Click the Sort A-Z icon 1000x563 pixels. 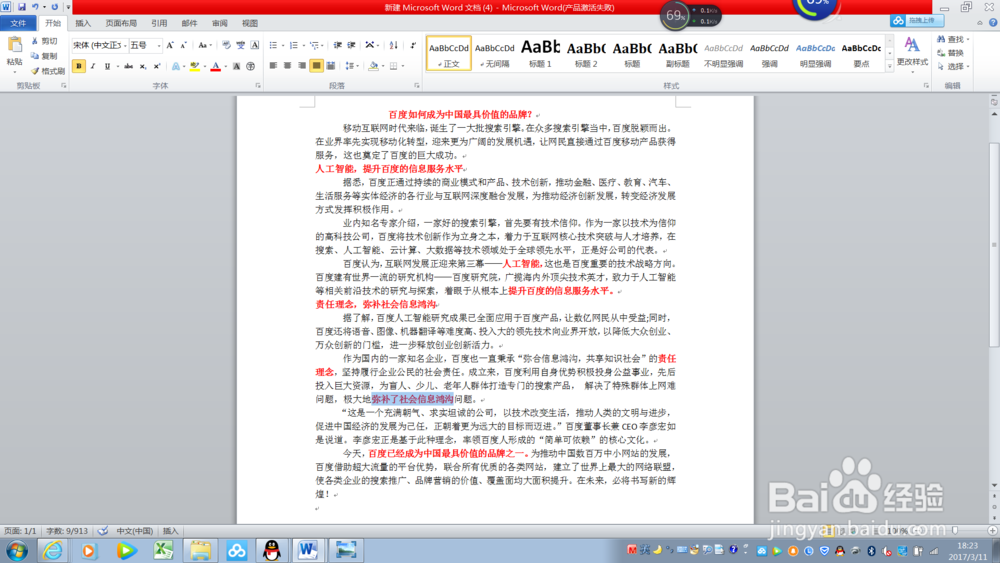[x=393, y=45]
